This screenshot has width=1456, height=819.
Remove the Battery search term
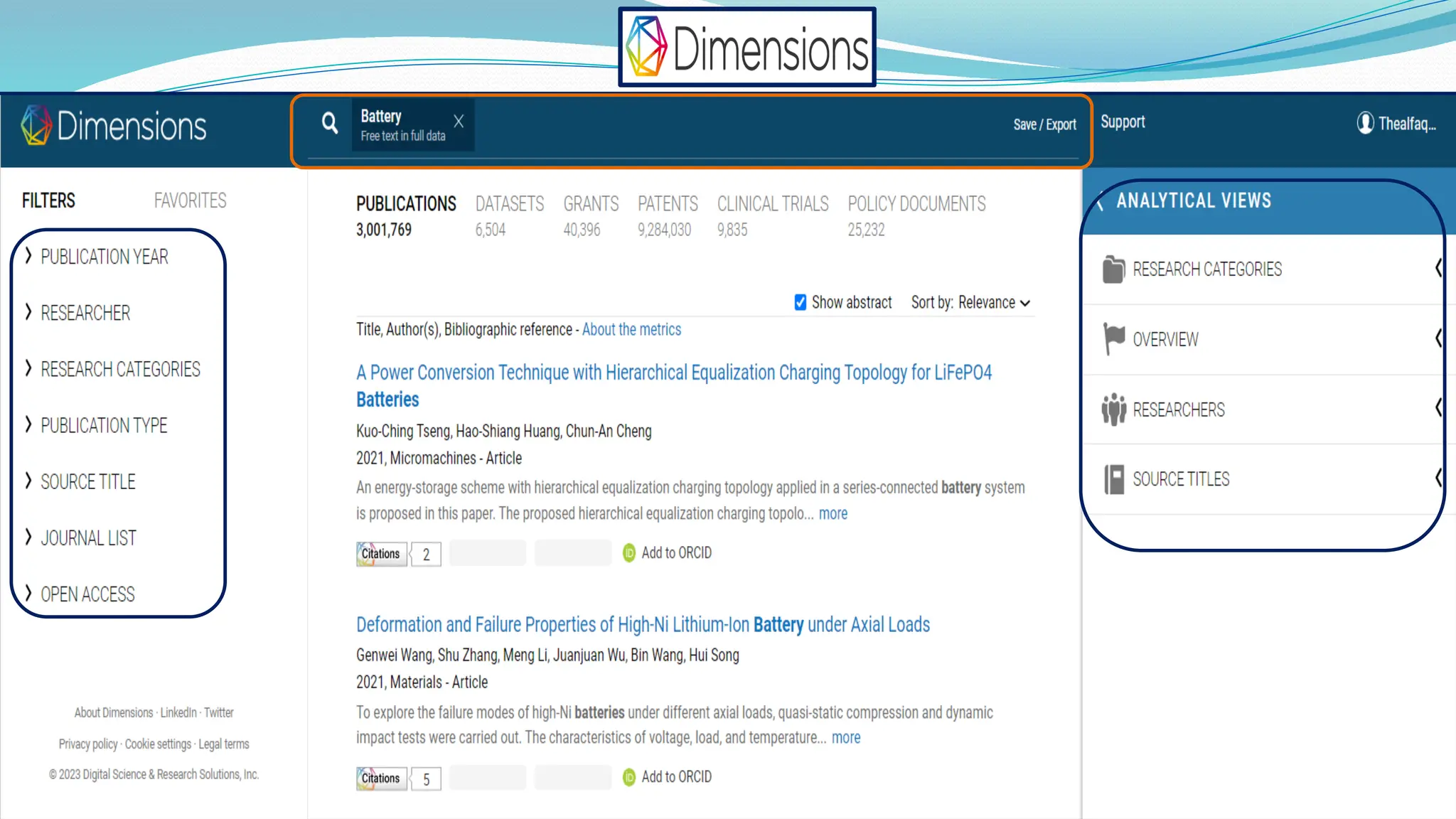coord(459,122)
